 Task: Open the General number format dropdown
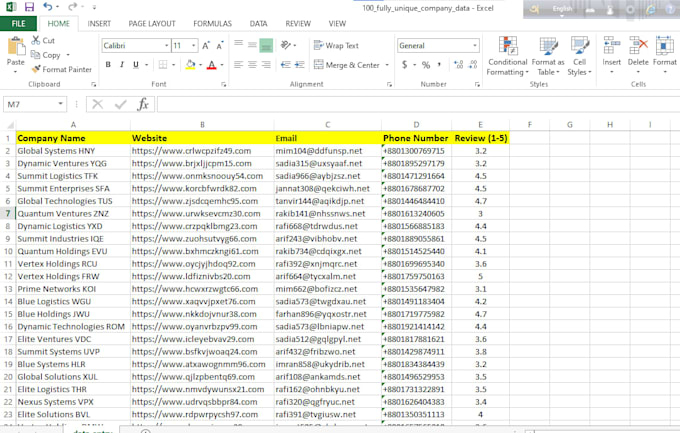tap(475, 45)
